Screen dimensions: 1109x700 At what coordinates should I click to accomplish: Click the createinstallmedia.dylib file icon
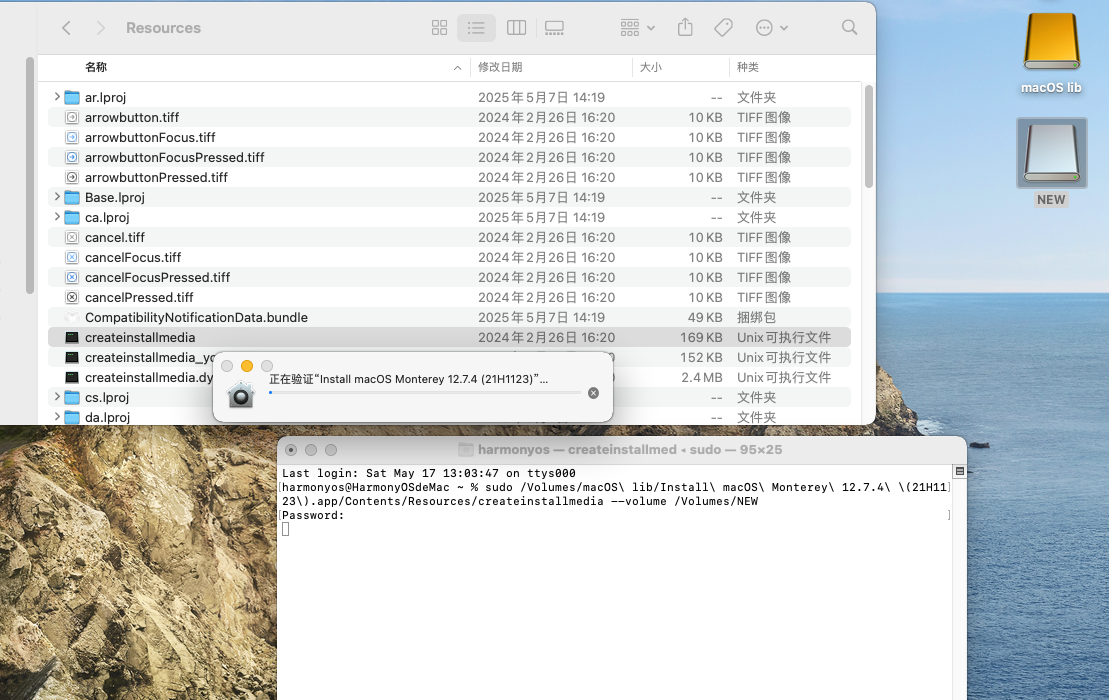click(72, 377)
